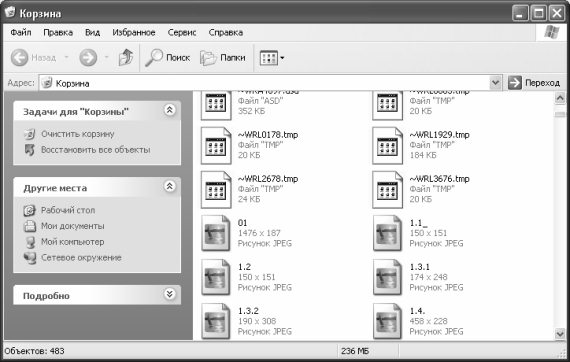
Task: Open Мои документы link
Action: (73, 226)
